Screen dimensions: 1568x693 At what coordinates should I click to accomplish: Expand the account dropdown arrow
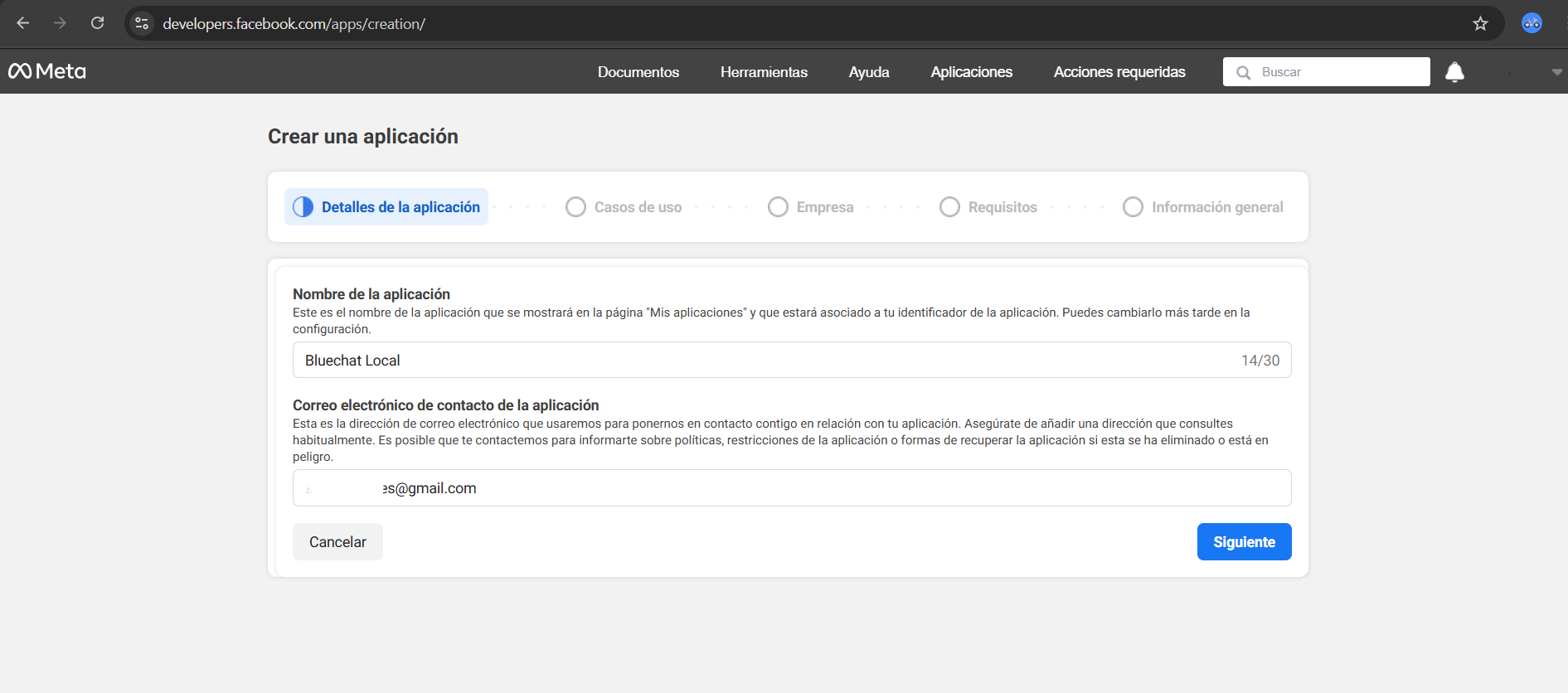point(1556,72)
